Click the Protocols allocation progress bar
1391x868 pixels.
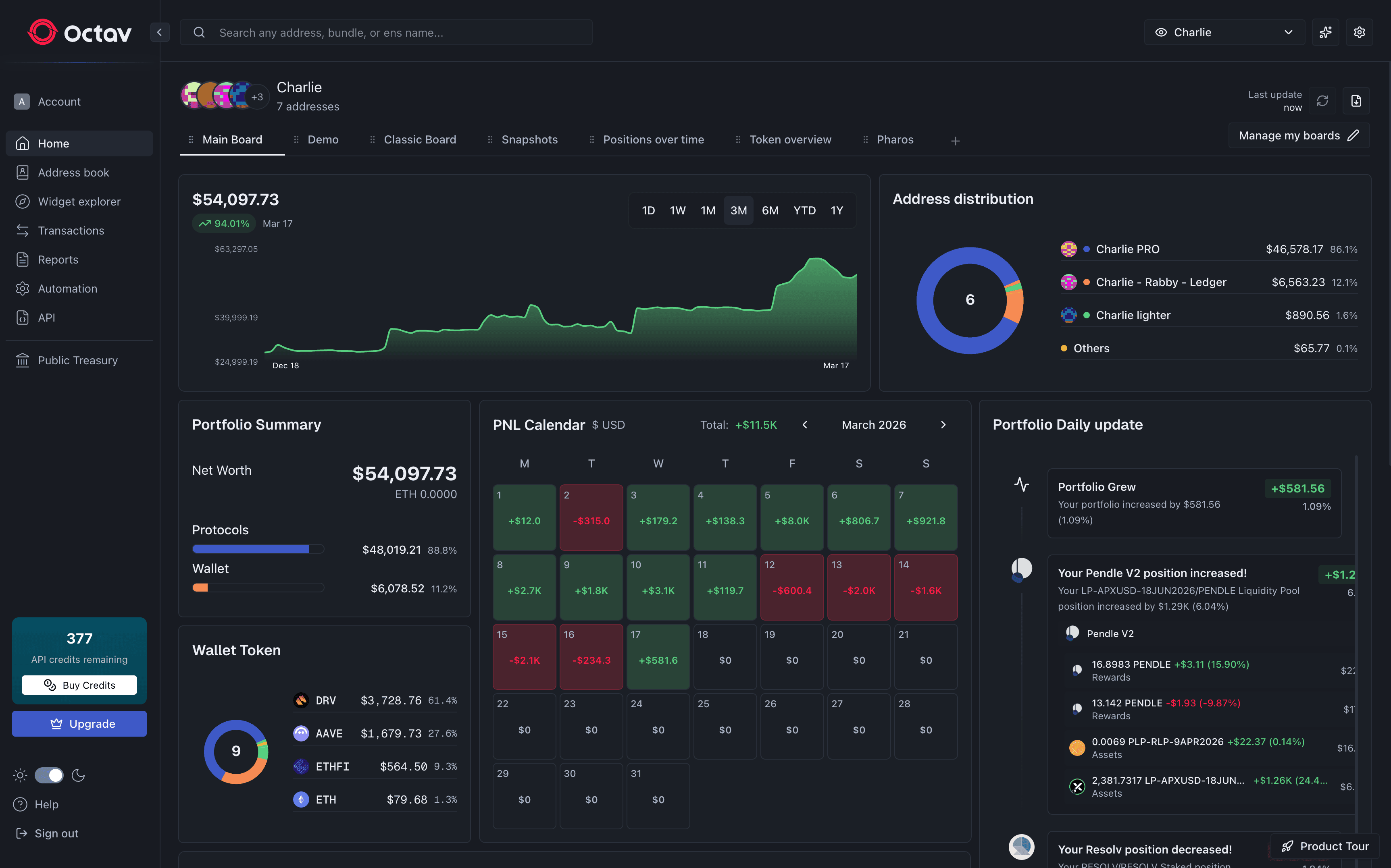258,549
